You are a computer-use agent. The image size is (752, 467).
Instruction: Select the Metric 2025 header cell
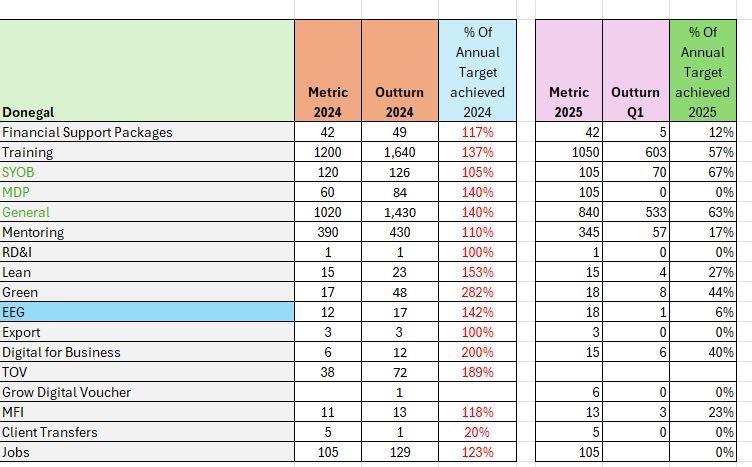pos(568,101)
